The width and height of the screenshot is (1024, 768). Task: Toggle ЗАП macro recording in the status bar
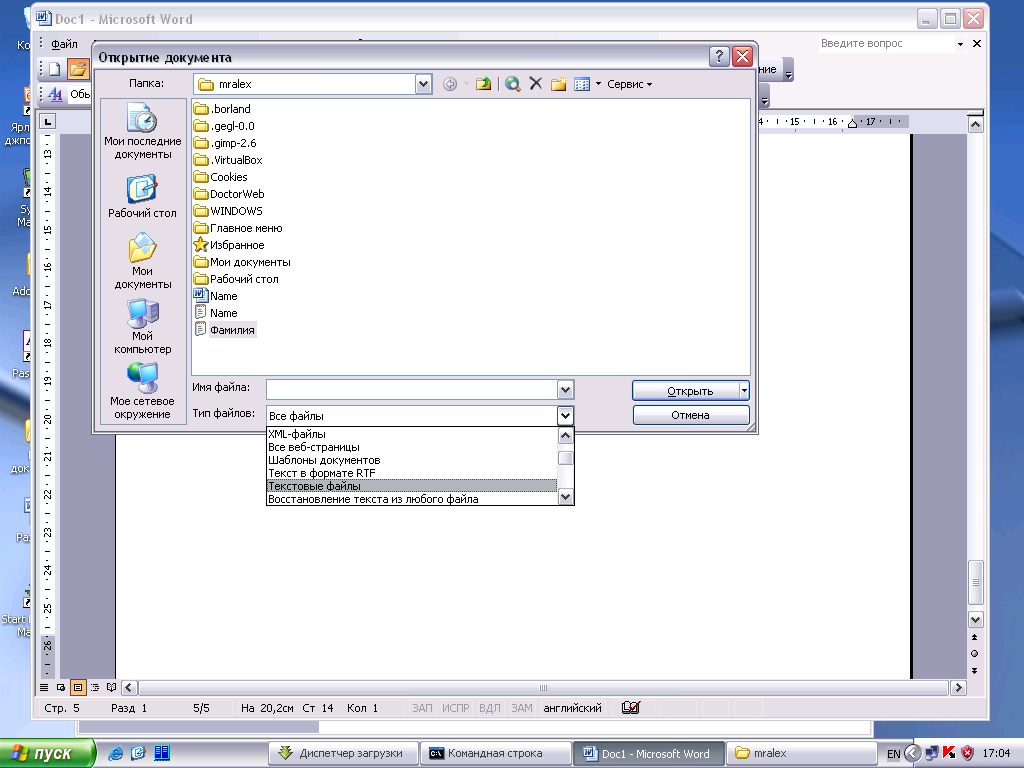(x=422, y=708)
